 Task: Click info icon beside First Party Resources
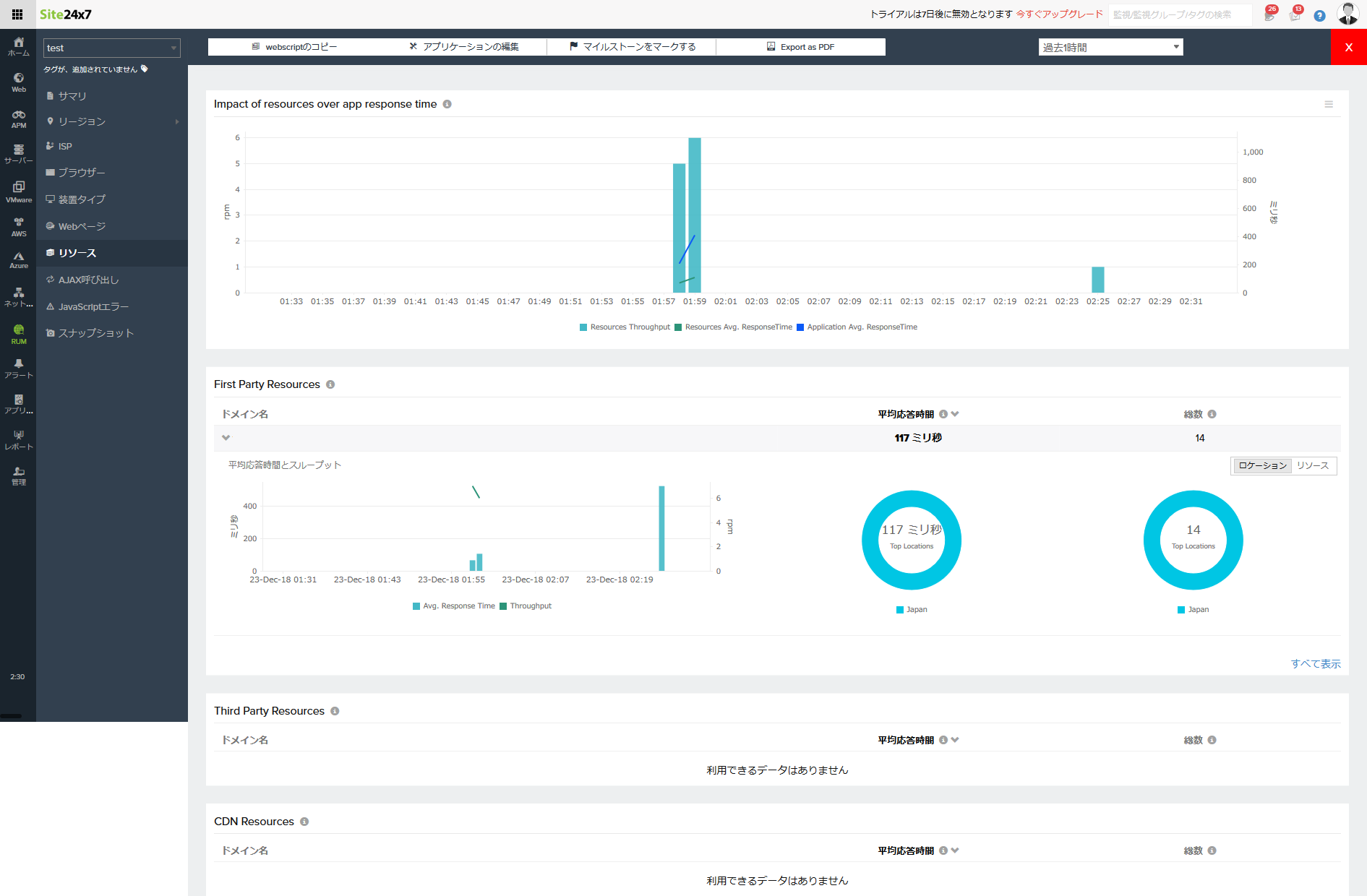tap(330, 385)
